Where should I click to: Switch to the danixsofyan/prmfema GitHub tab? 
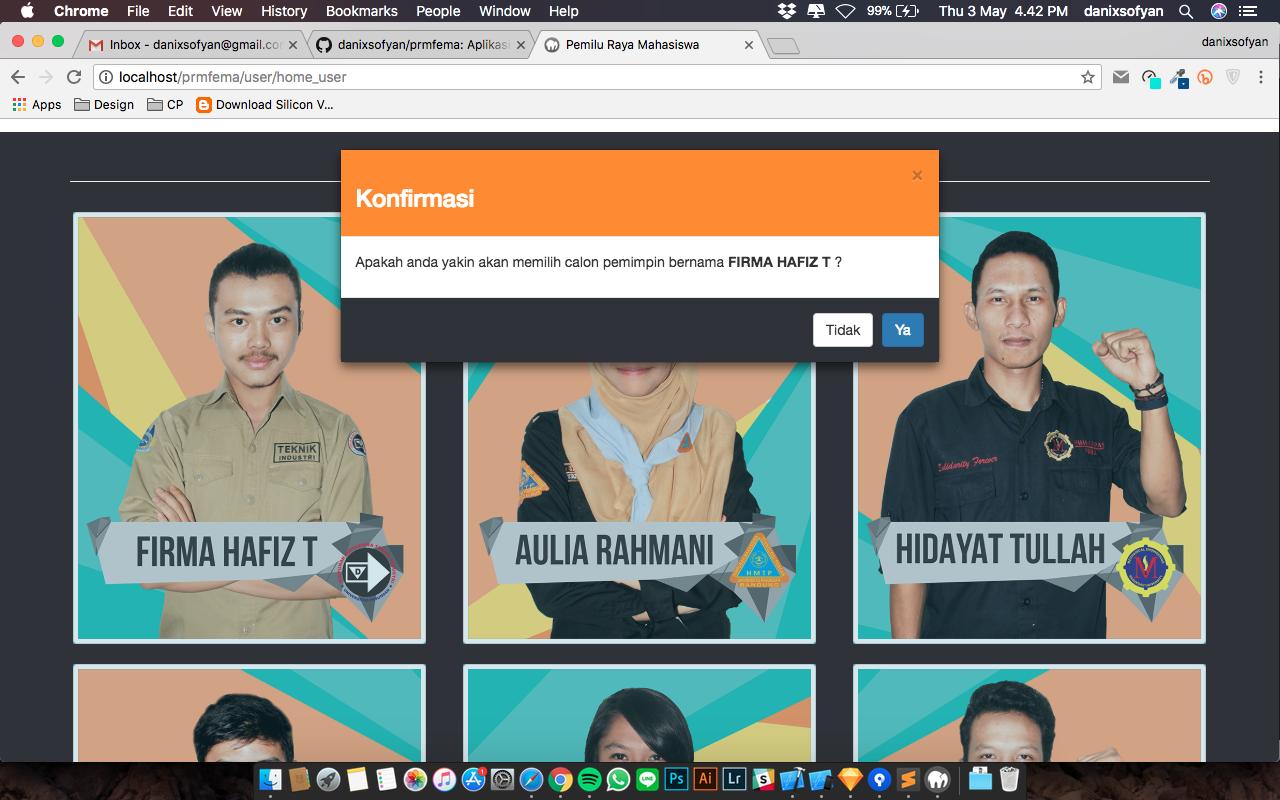[420, 45]
